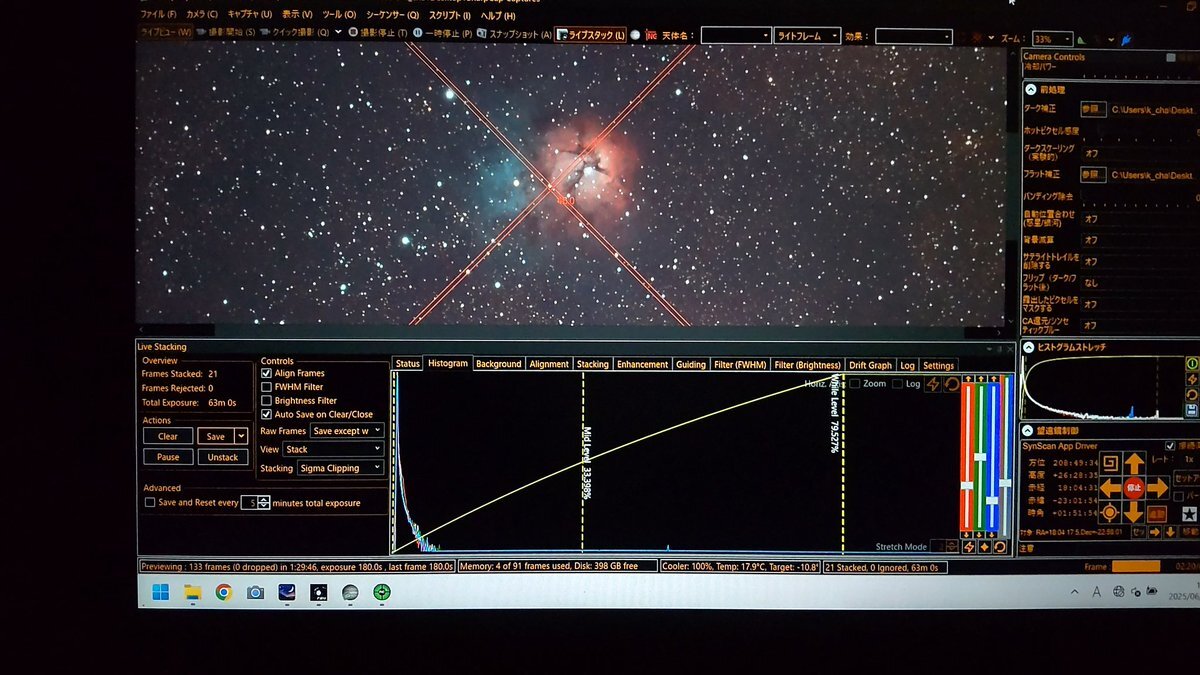Switch to the Status tab
This screenshot has width=1200, height=675.
point(407,364)
